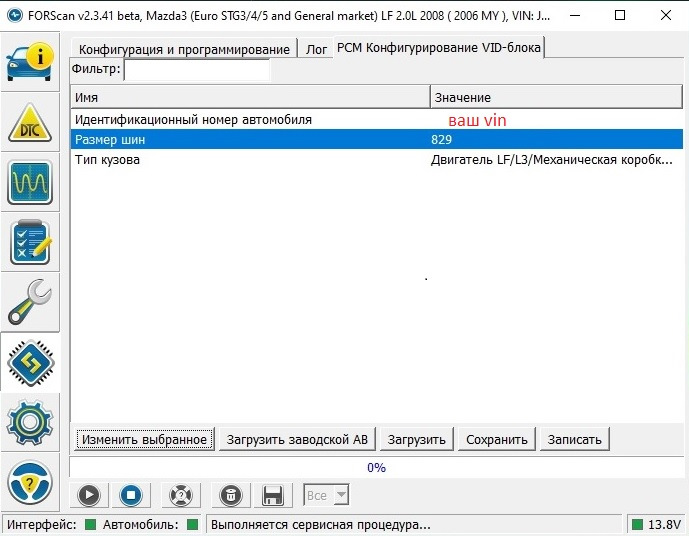The width and height of the screenshot is (689, 536).
Task: Open the vehicle information section
Action: pyautogui.click(x=30, y=62)
